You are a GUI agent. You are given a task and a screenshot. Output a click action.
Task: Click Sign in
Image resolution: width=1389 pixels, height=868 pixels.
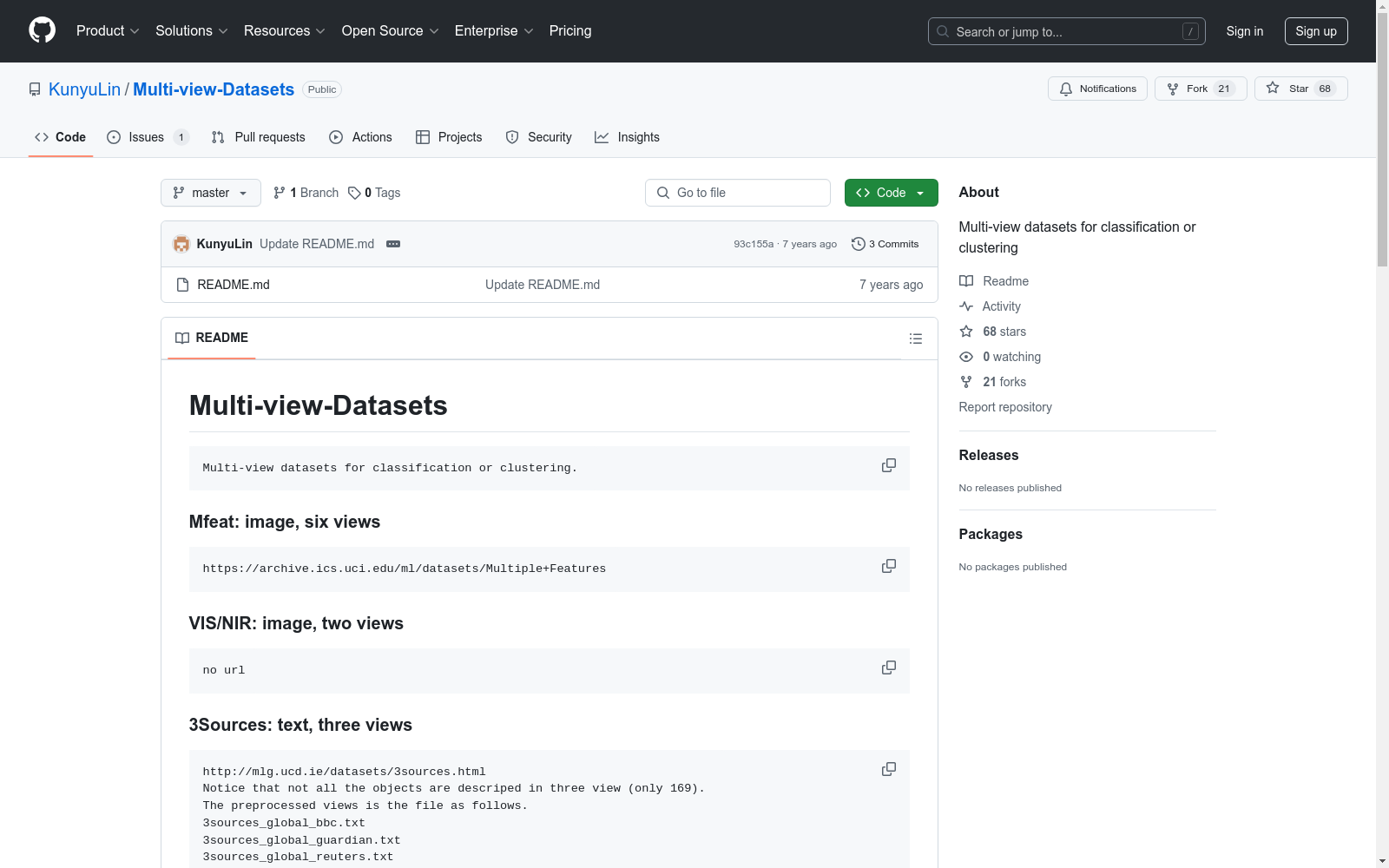pyautogui.click(x=1244, y=31)
